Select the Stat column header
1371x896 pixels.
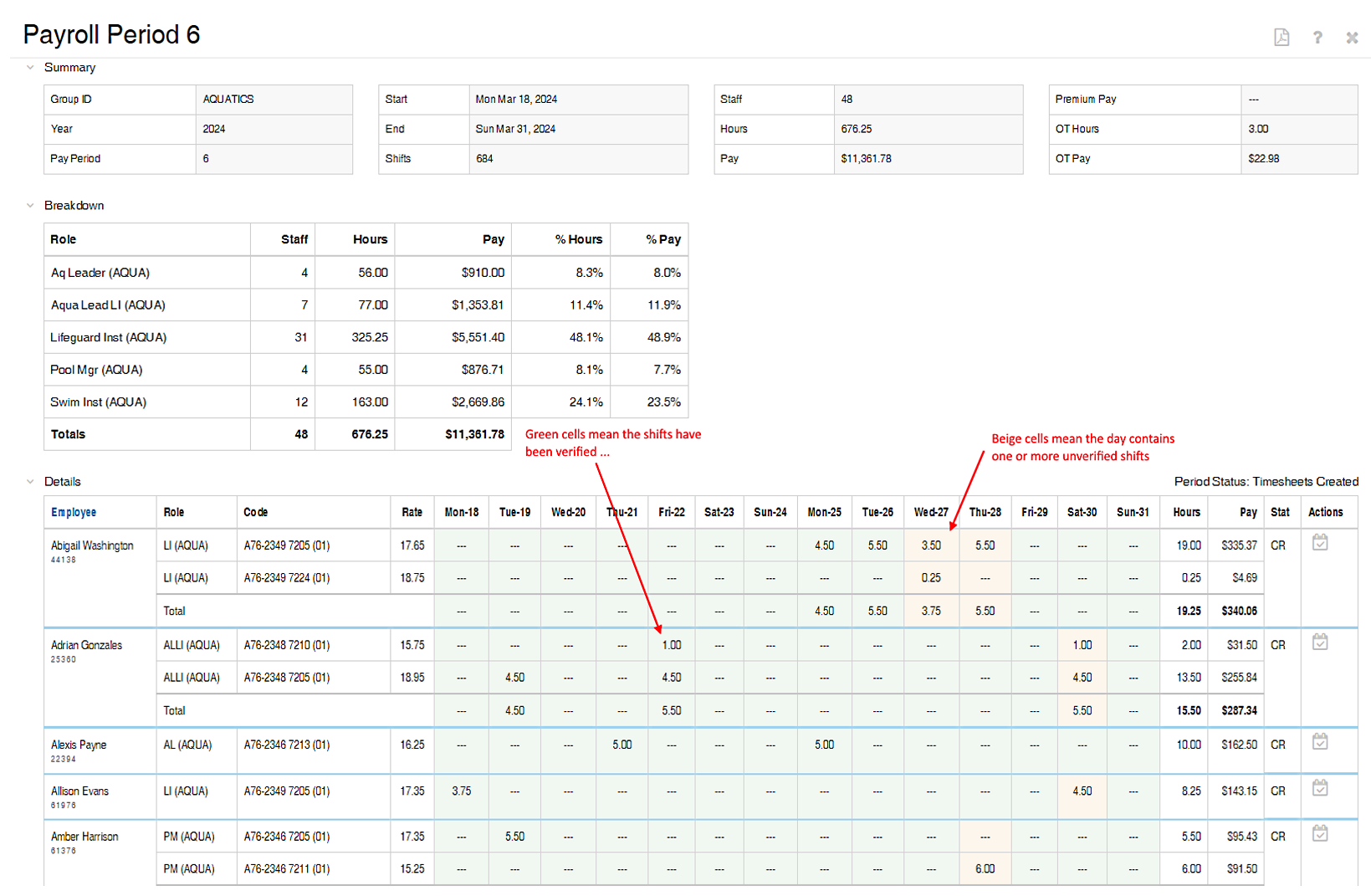[1280, 512]
